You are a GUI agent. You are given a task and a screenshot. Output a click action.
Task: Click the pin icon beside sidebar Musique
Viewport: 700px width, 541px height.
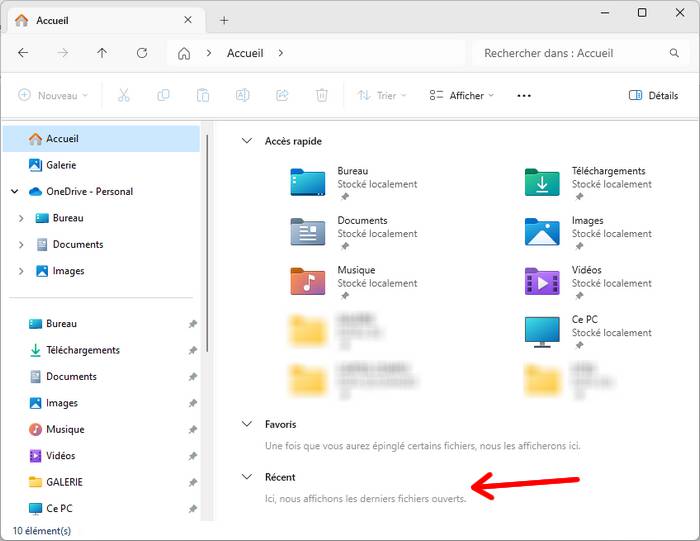[x=192, y=430]
